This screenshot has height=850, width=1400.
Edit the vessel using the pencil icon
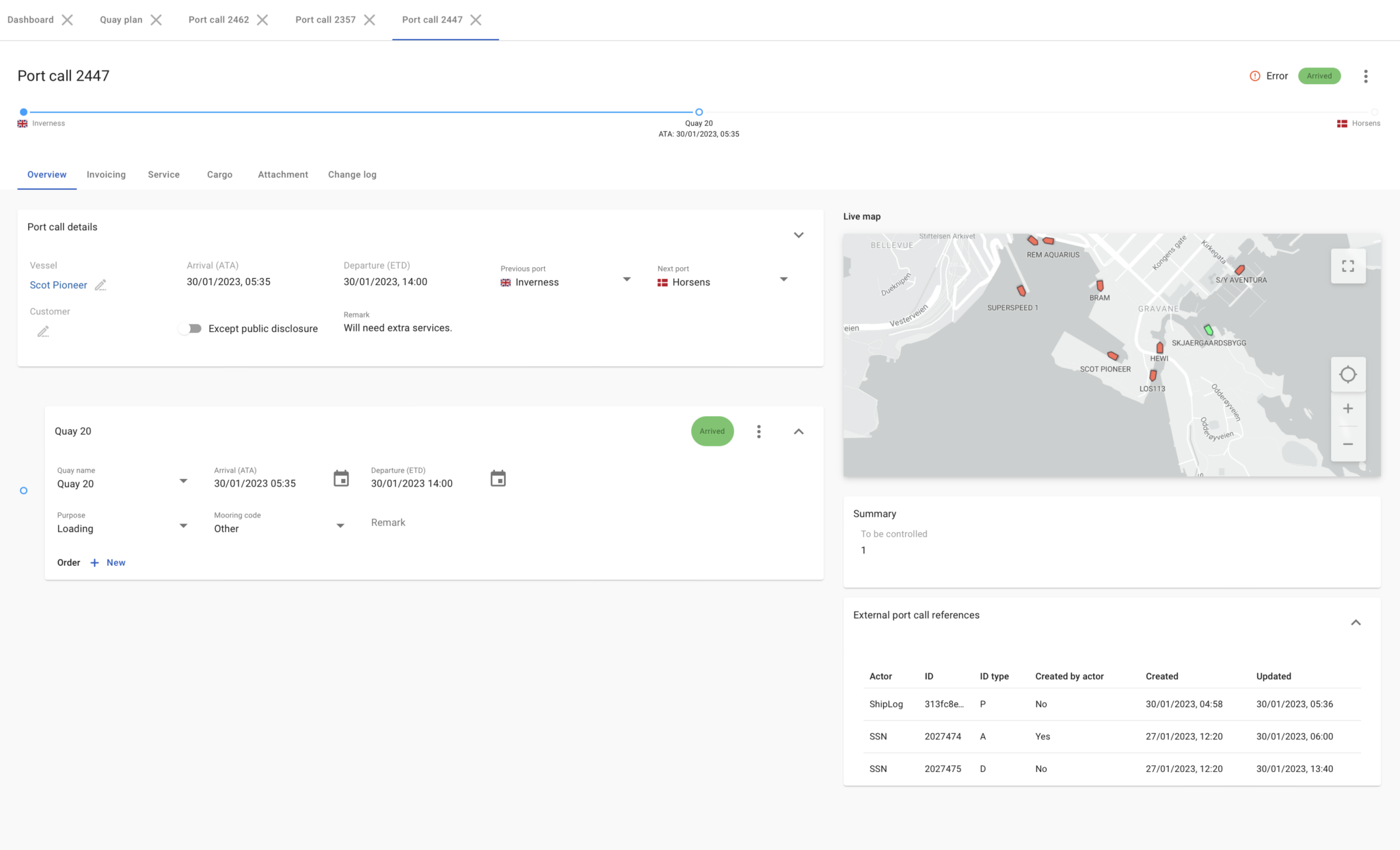pyautogui.click(x=100, y=285)
